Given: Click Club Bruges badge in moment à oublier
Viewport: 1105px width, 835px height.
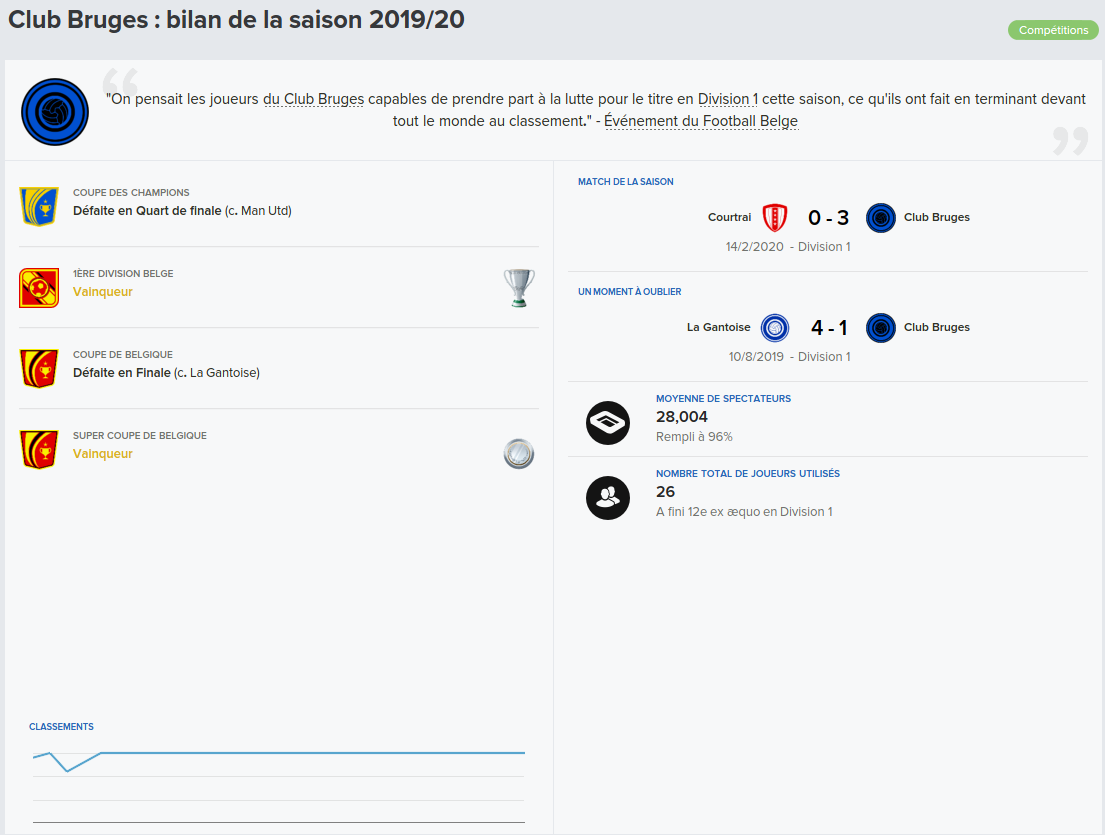Looking at the screenshot, I should (x=880, y=328).
